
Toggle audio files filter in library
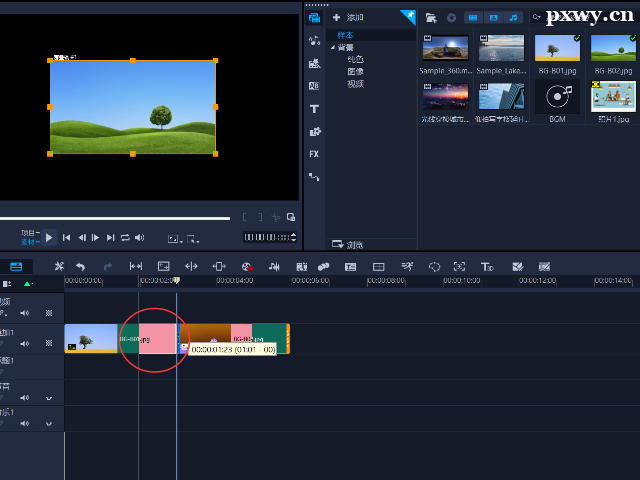click(x=514, y=17)
